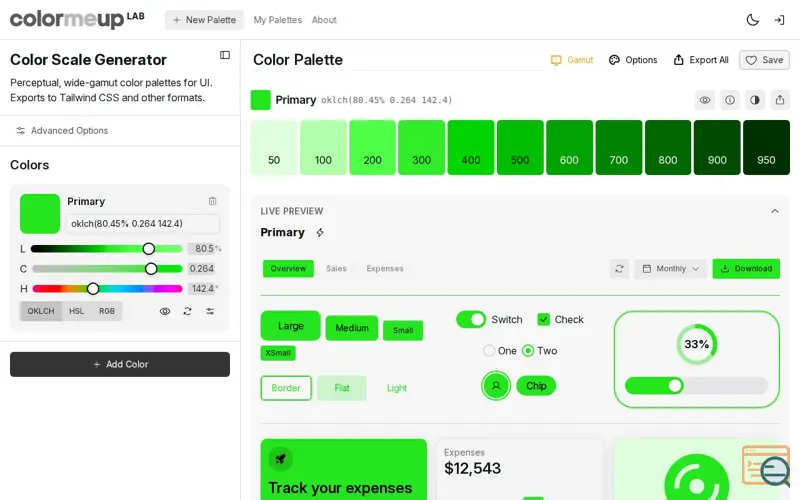Adjust the H hue slider handle
The width and height of the screenshot is (800, 500).
pos(93,289)
